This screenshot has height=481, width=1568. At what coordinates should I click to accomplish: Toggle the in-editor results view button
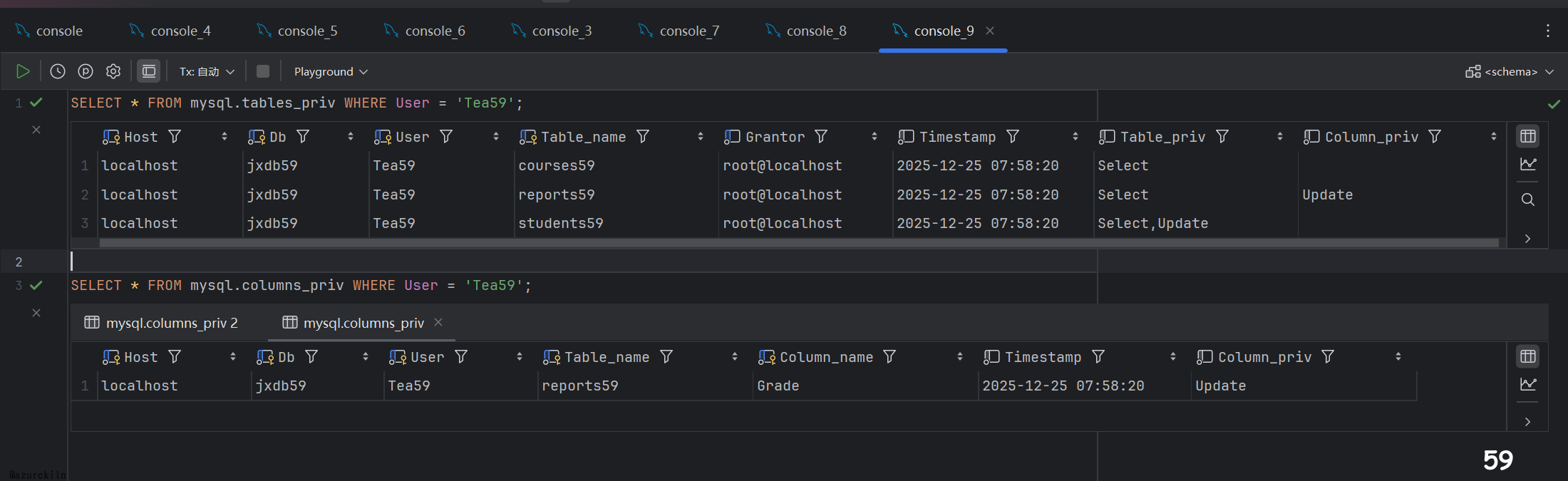point(149,71)
